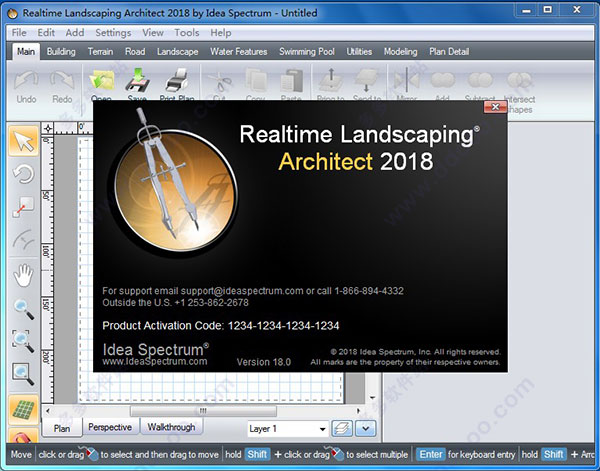Open the Add menu
Screen dimensions: 600x471
pos(75,33)
